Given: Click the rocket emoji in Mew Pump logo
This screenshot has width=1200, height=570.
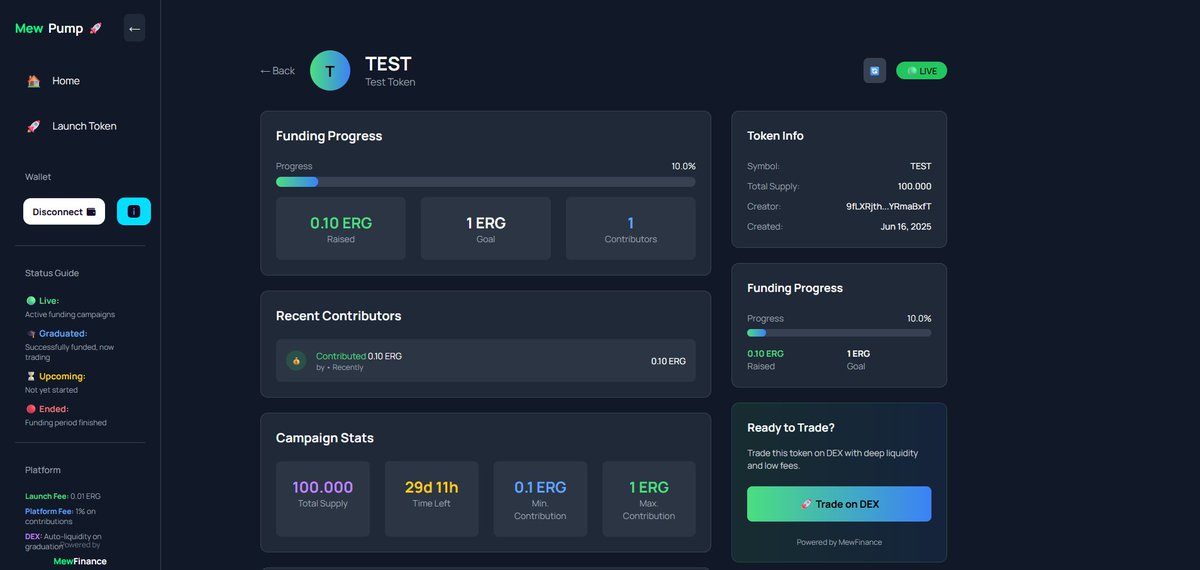Looking at the screenshot, I should [x=95, y=29].
